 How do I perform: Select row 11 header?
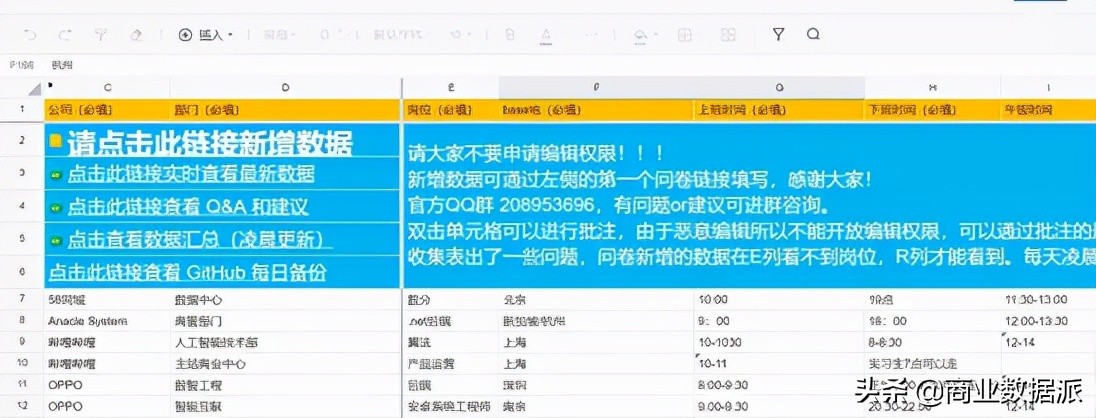point(22,385)
